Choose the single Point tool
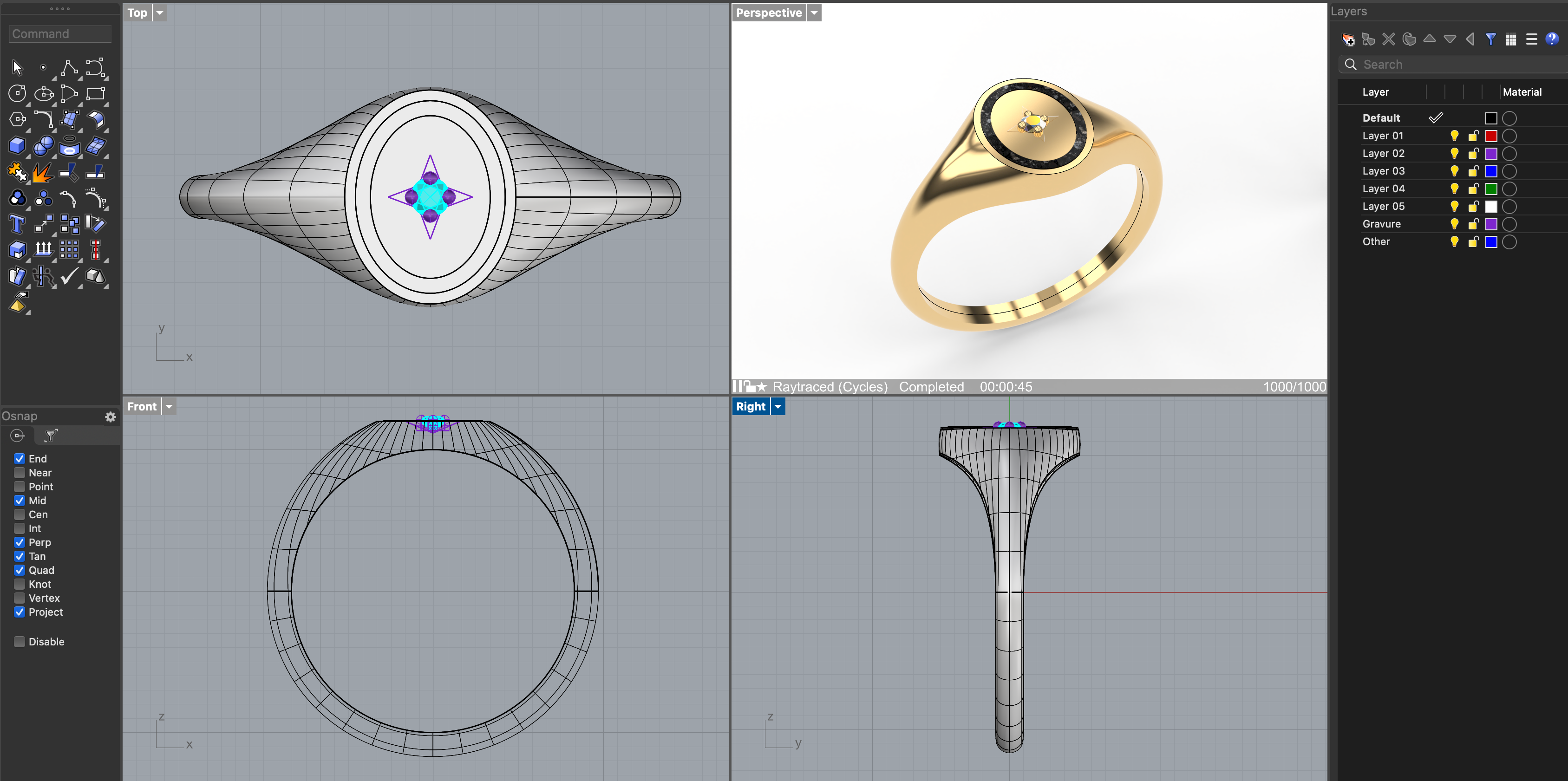The width and height of the screenshot is (1568, 781). tap(43, 68)
